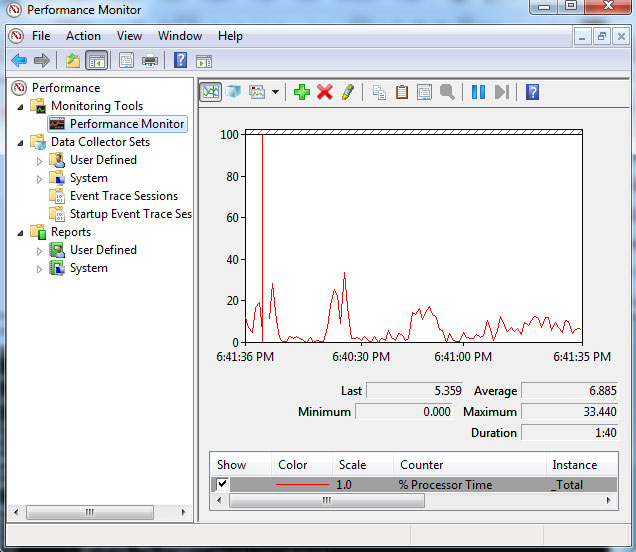Uncheck the % Processor Time show checkbox

[222, 484]
